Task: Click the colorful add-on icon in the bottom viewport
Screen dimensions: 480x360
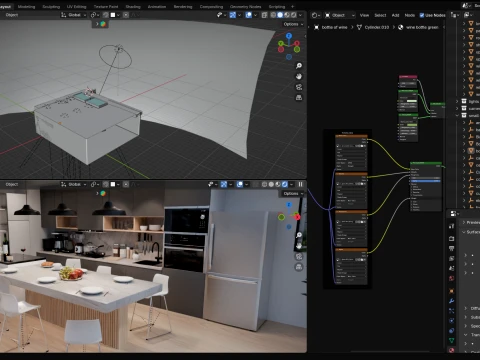Action: tap(103, 193)
